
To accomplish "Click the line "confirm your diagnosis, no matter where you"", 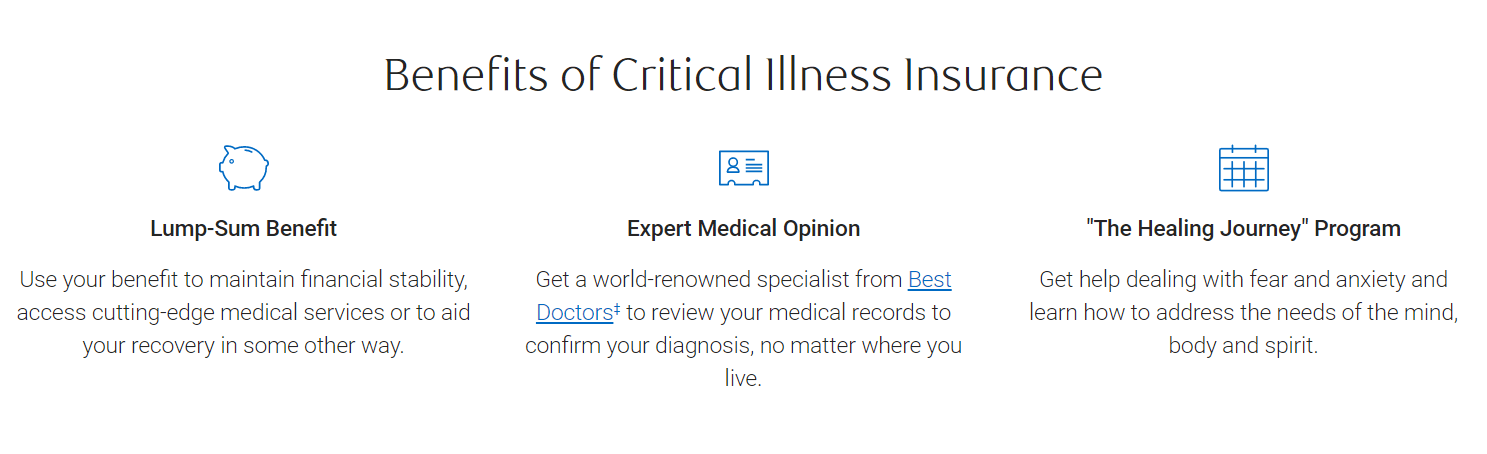I will coord(743,345).
